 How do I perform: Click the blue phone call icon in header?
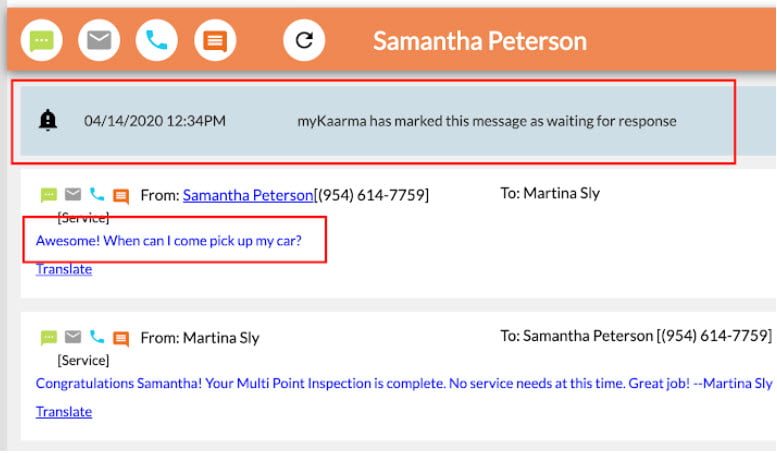[x=157, y=40]
